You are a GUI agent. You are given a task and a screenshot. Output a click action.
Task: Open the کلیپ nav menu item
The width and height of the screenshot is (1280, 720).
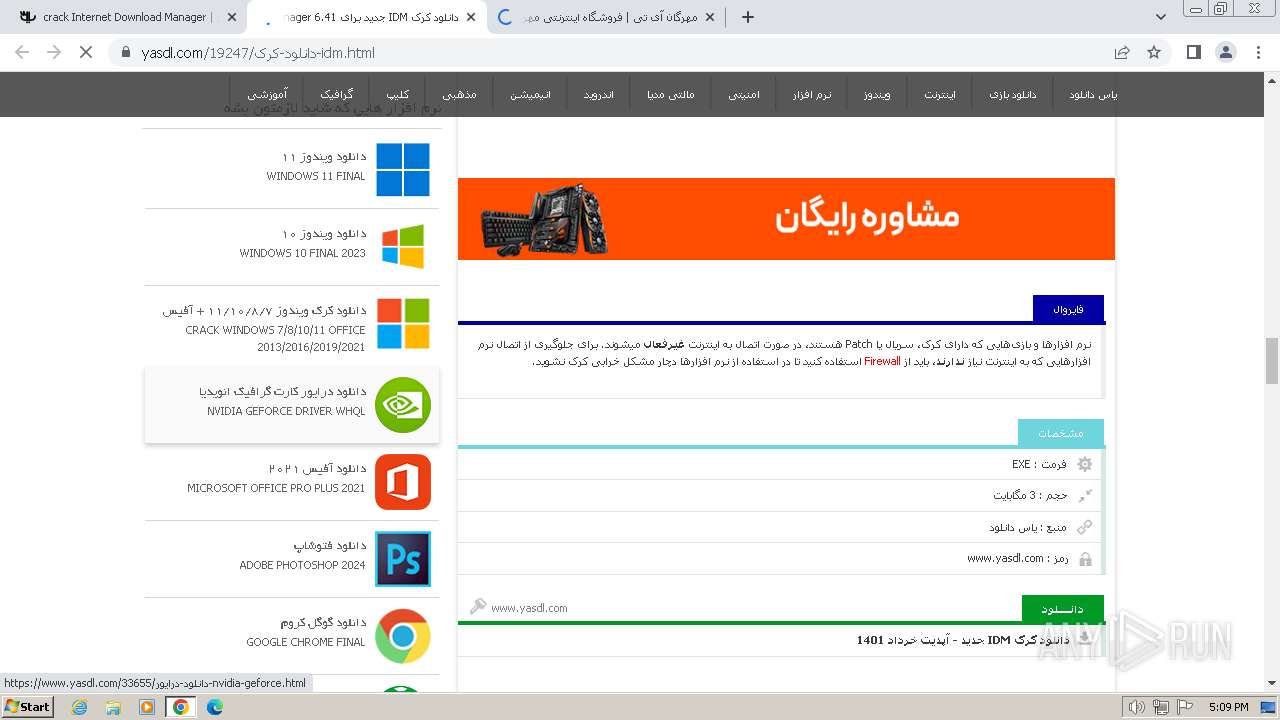[x=397, y=94]
